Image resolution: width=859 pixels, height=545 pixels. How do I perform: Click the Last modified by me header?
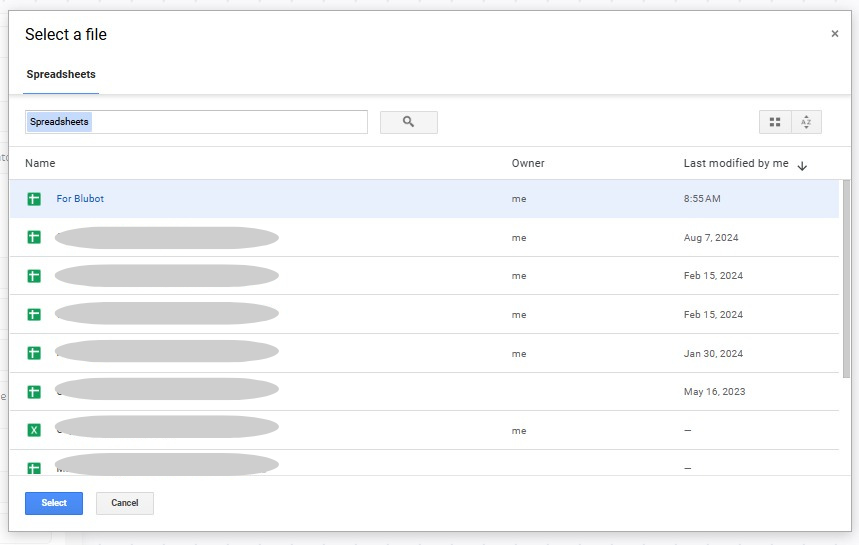pyautogui.click(x=735, y=163)
